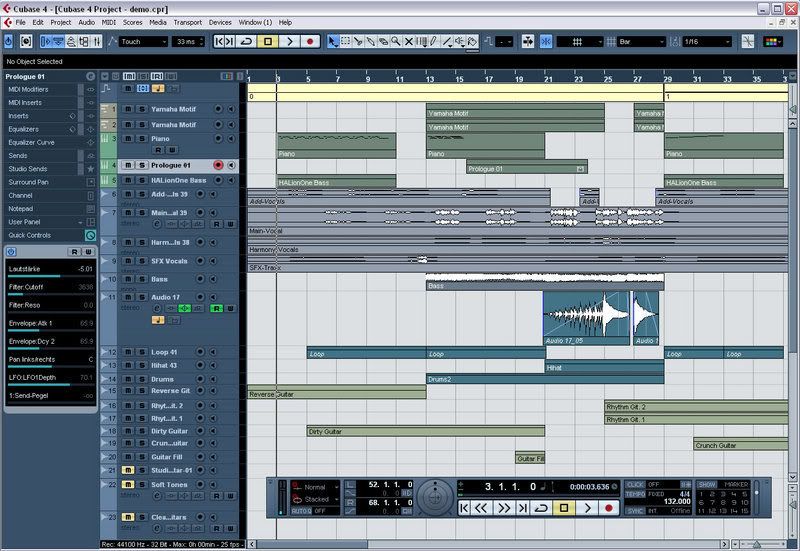This screenshot has width=800, height=551.
Task: Click the AUTO Q button
Action: 301,511
